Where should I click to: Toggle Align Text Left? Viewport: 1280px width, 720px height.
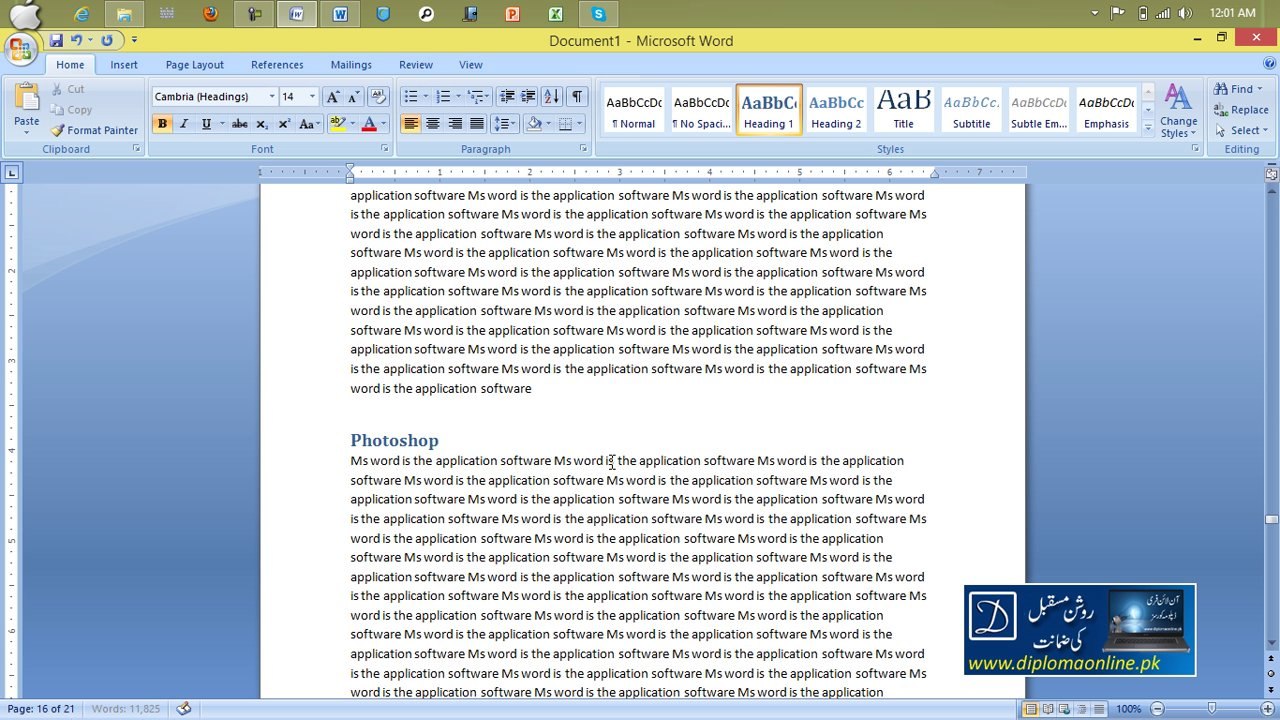click(411, 124)
